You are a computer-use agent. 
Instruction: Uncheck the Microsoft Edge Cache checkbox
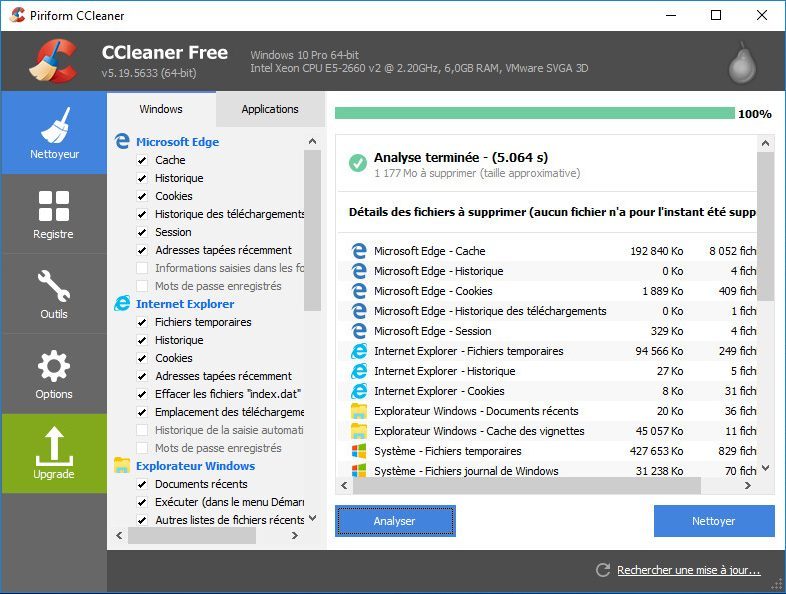coord(142,160)
